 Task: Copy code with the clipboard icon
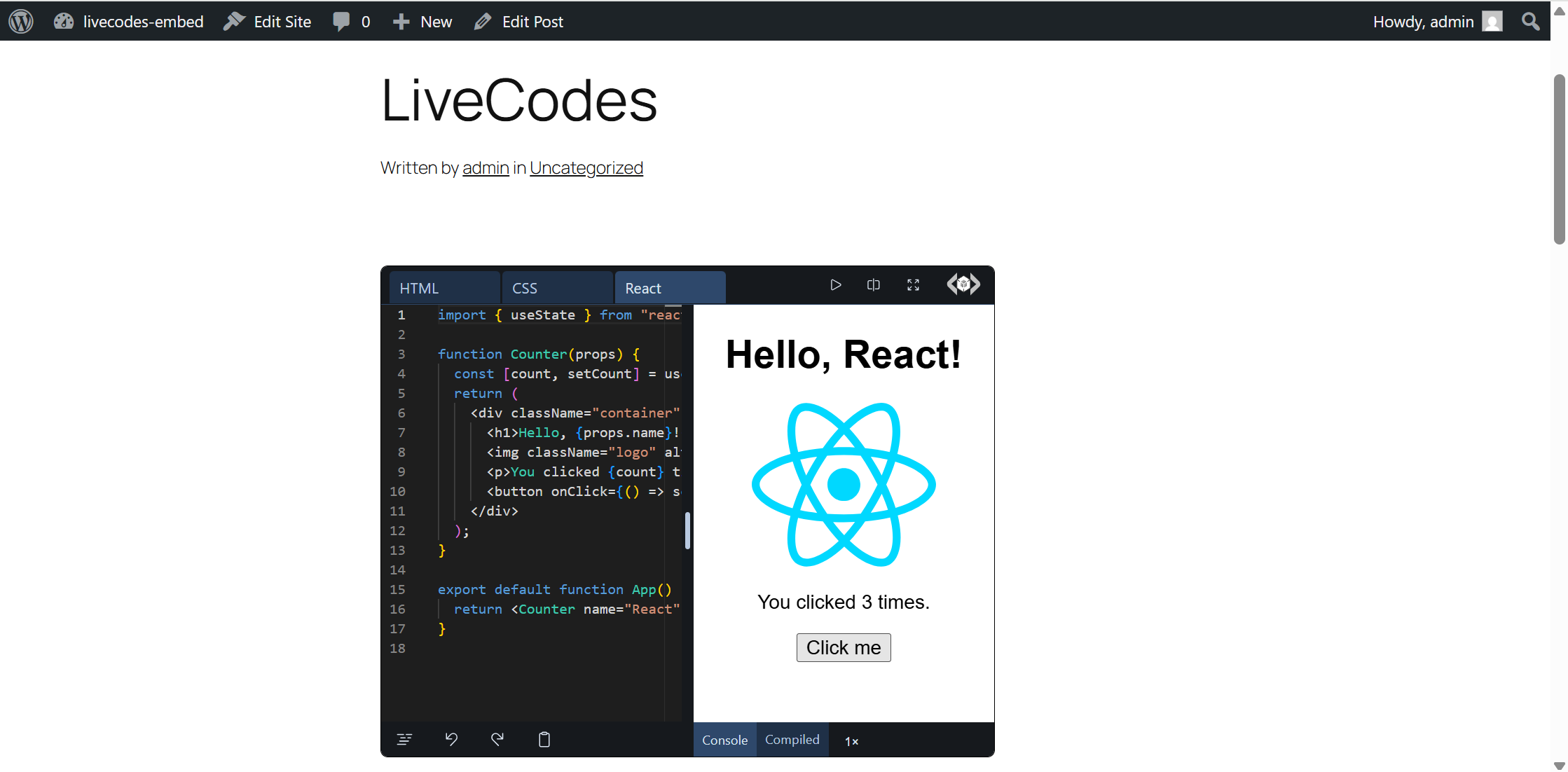(x=544, y=739)
